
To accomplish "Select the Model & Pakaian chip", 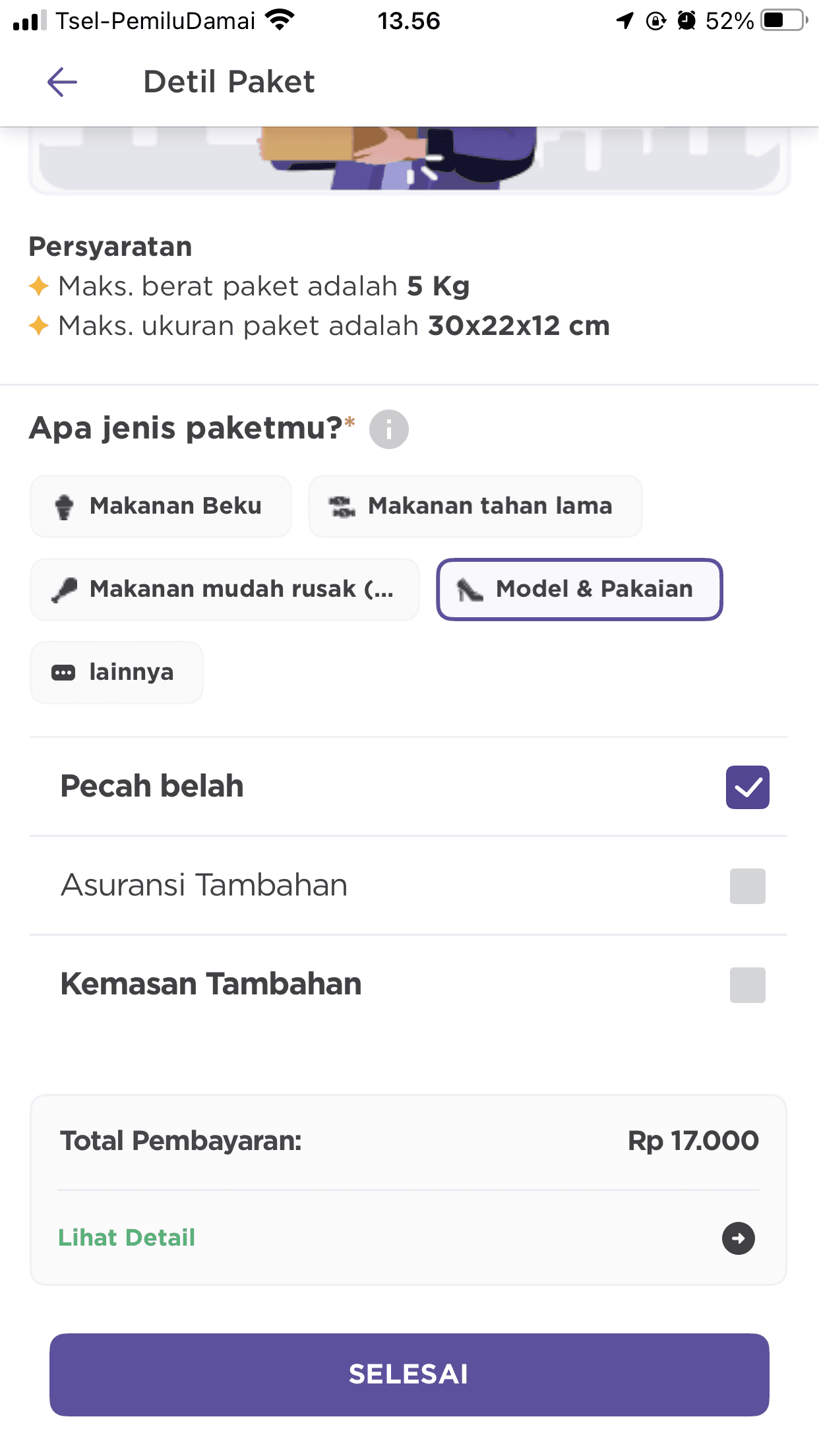I will pyautogui.click(x=580, y=590).
